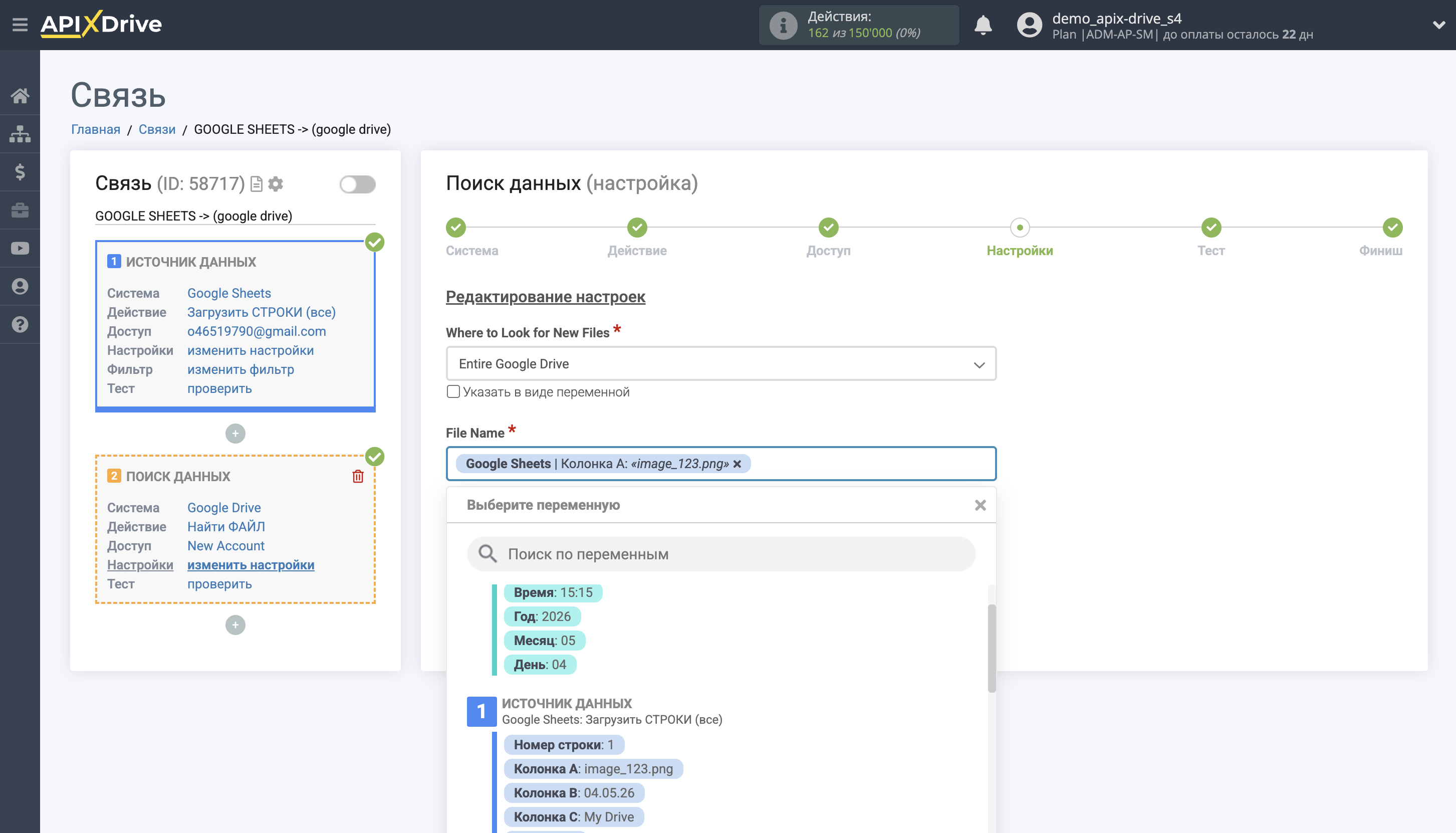The image size is (1456, 833).
Task: Go to the Система step
Action: point(456,228)
